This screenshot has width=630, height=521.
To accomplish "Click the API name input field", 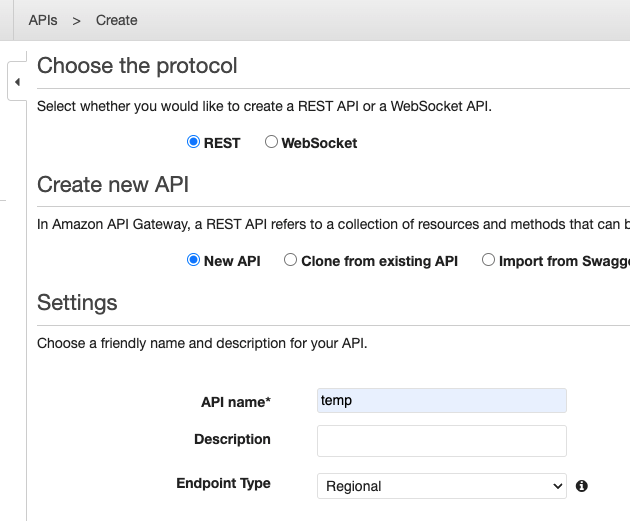I will (x=441, y=401).
